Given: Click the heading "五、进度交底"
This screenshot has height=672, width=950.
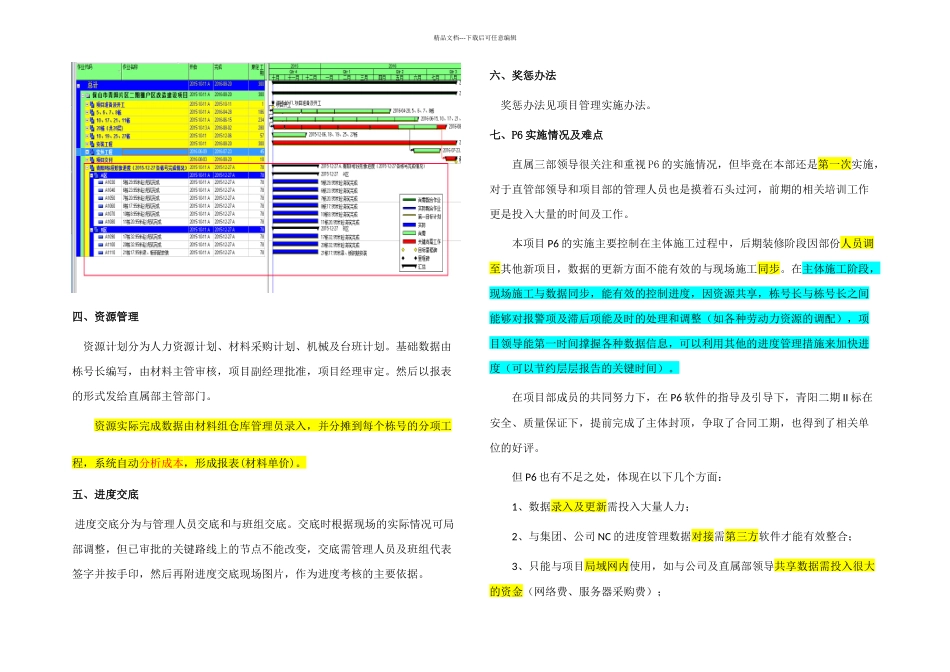Looking at the screenshot, I should pos(105,494).
